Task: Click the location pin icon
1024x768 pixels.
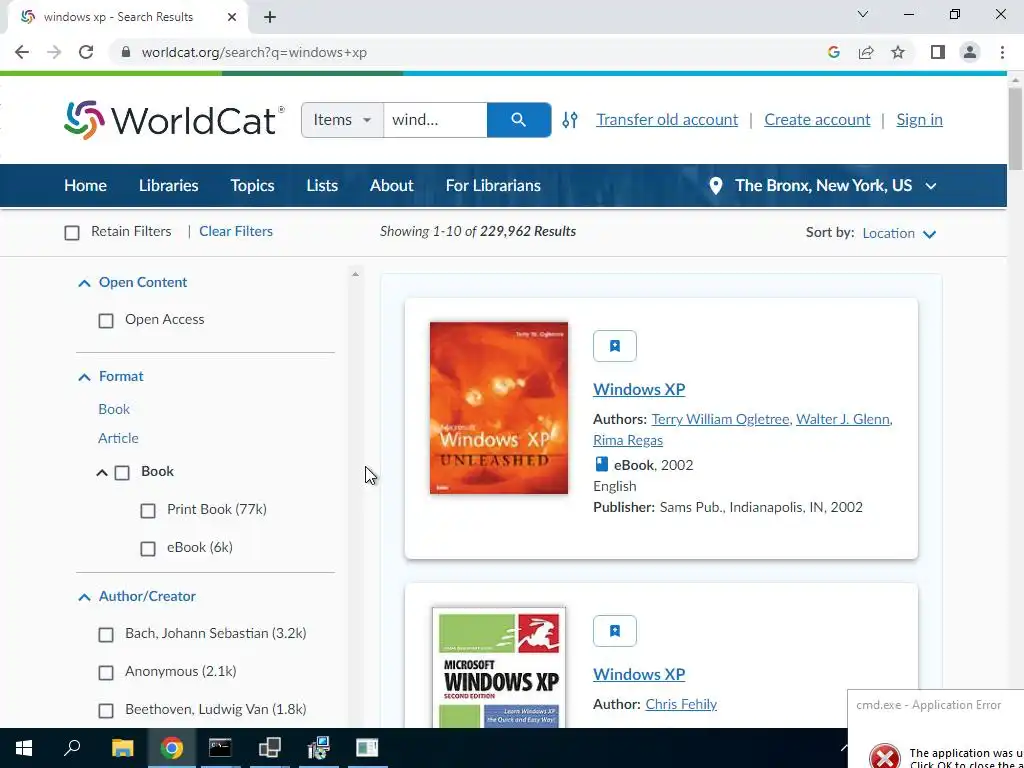Action: point(716,186)
